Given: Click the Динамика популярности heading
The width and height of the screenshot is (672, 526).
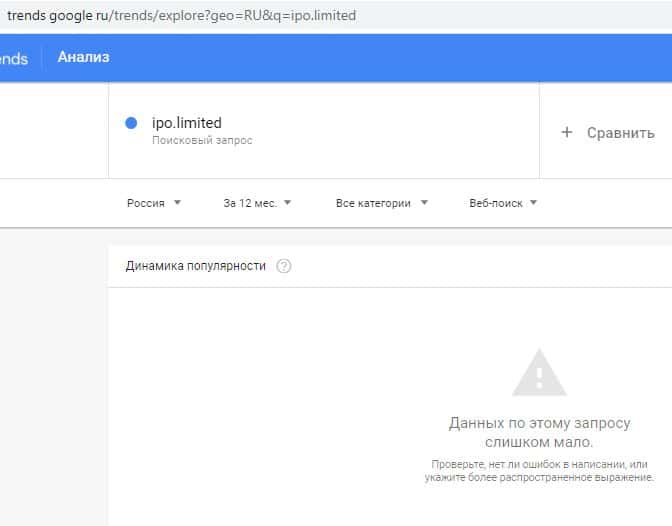Looking at the screenshot, I should [196, 266].
